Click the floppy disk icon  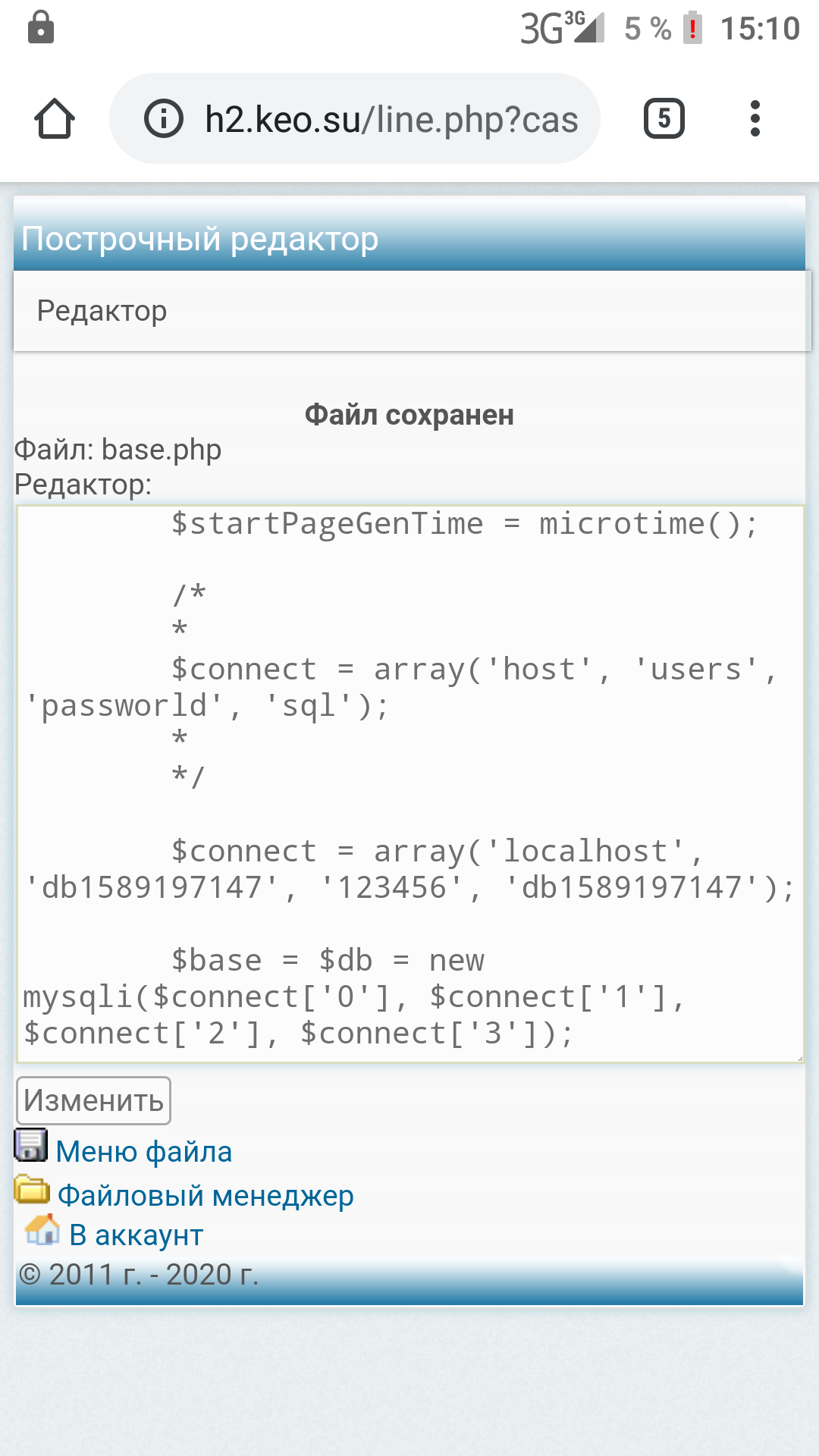[31, 1146]
